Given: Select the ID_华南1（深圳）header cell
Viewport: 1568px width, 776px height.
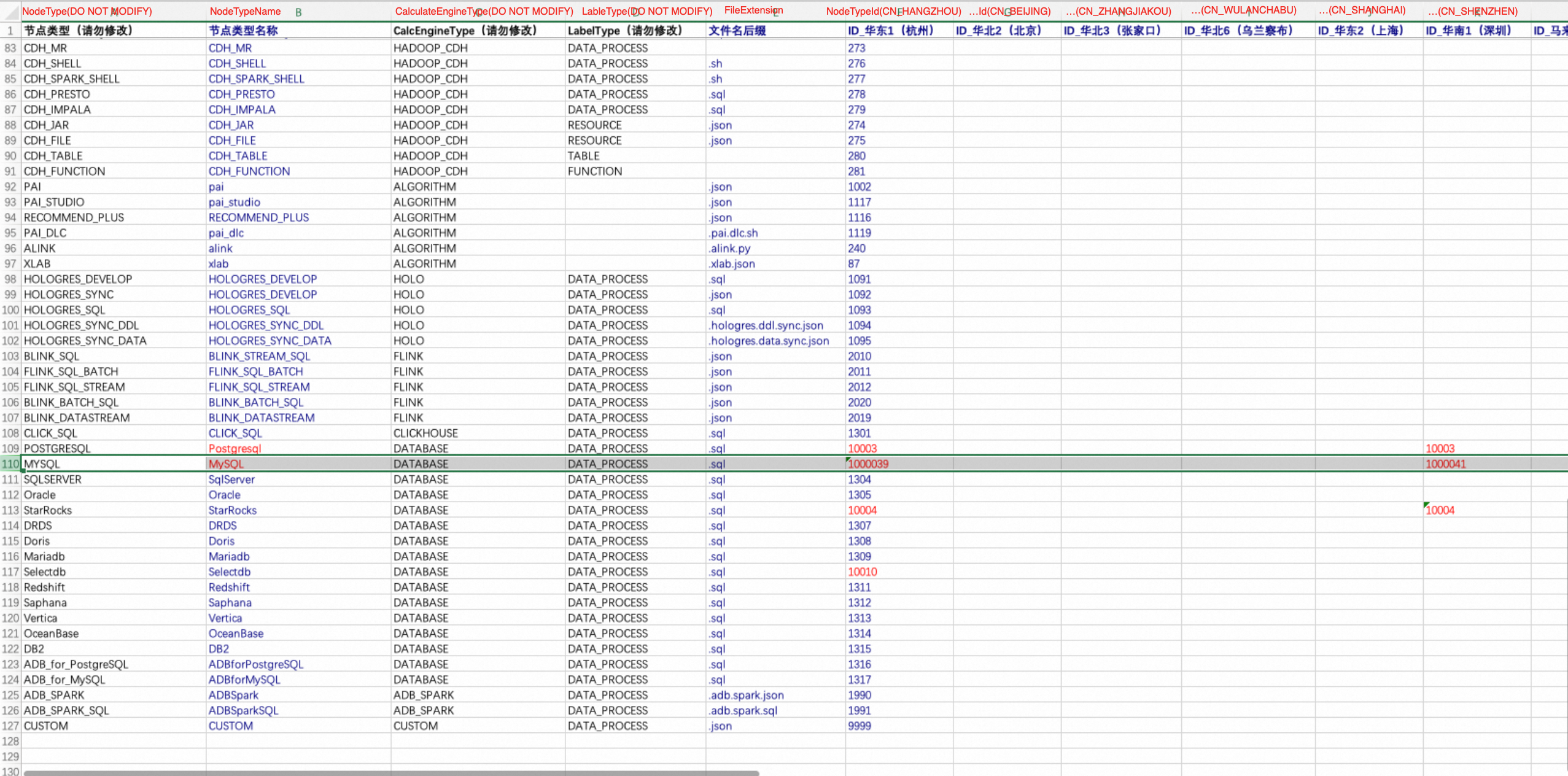Looking at the screenshot, I should [1477, 31].
